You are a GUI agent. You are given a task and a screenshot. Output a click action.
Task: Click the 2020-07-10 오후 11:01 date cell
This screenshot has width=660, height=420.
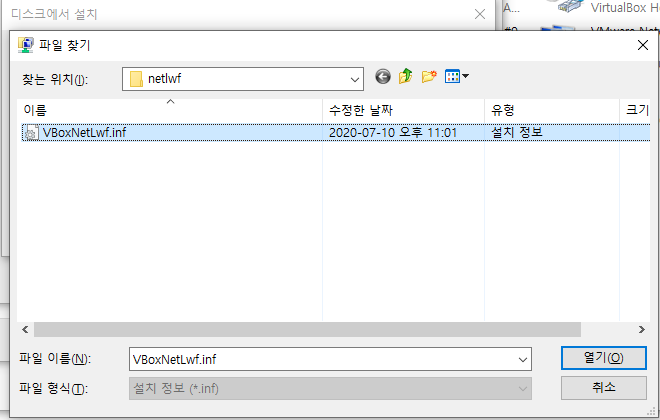click(393, 133)
